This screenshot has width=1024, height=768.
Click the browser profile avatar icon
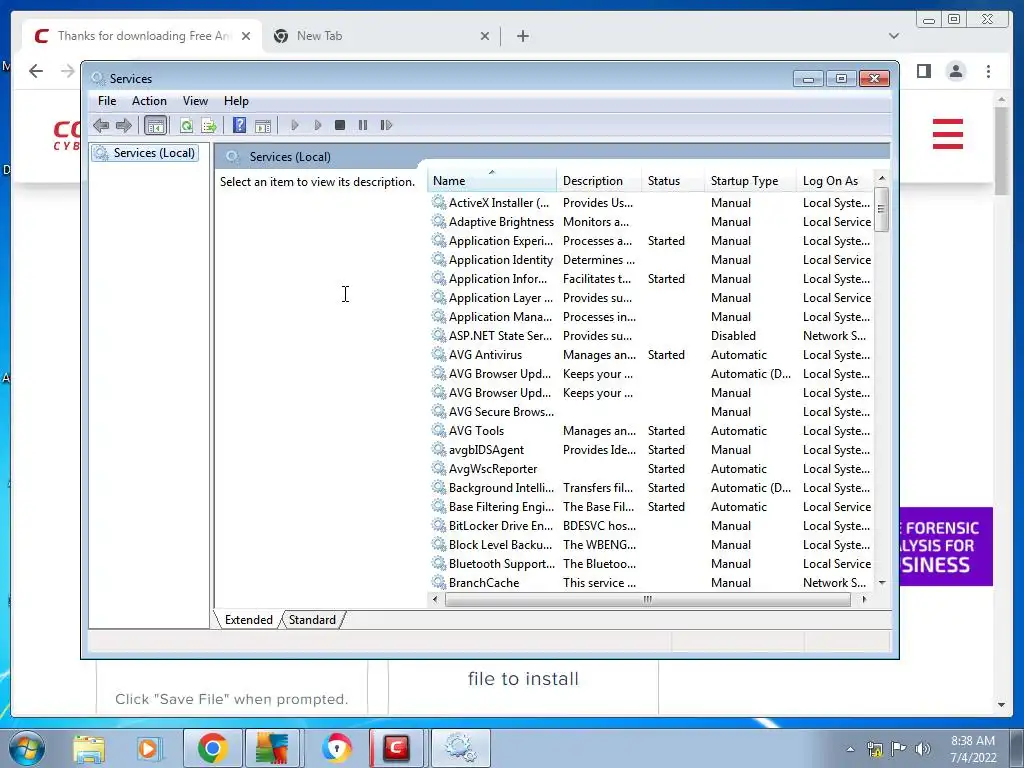955,71
